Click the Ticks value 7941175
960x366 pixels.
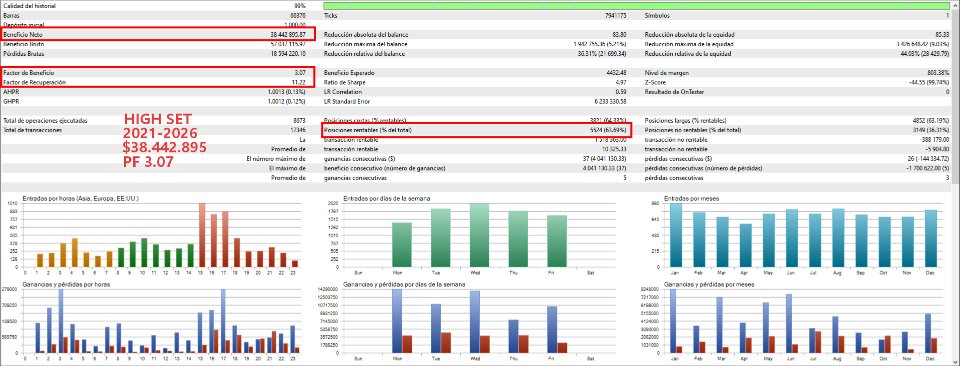[615, 15]
